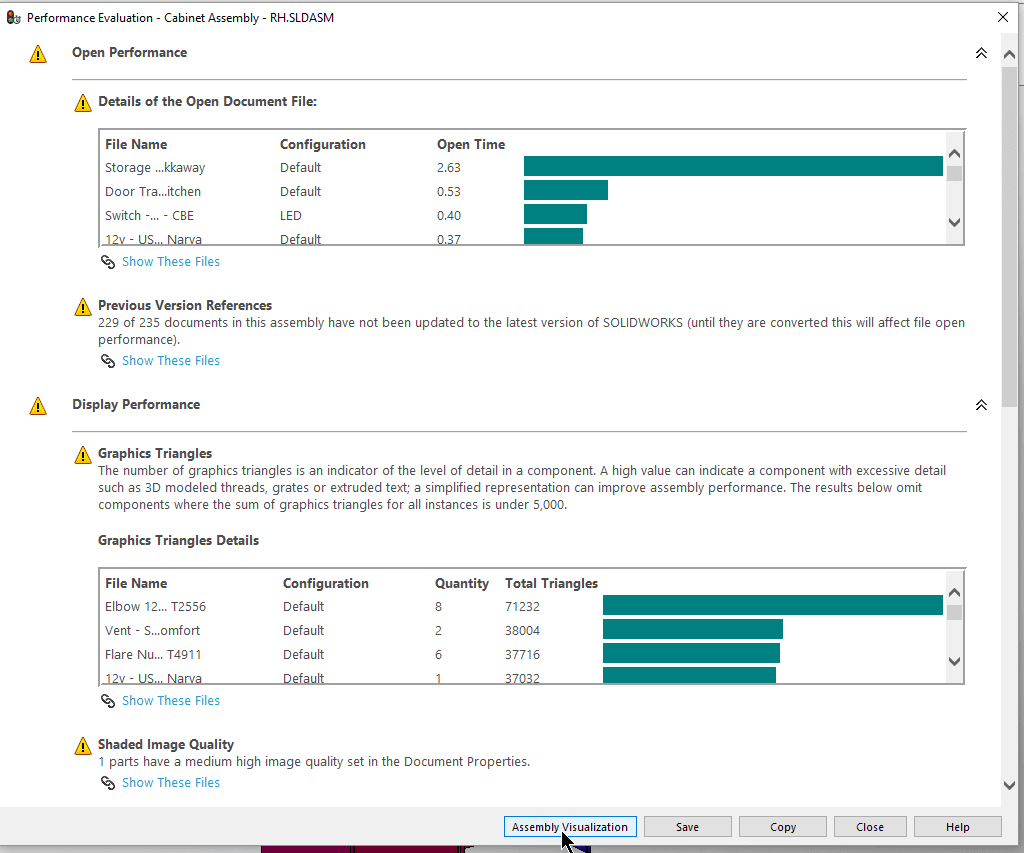Click the Open Performance warning icon
This screenshot has width=1024, height=853.
click(x=38, y=54)
